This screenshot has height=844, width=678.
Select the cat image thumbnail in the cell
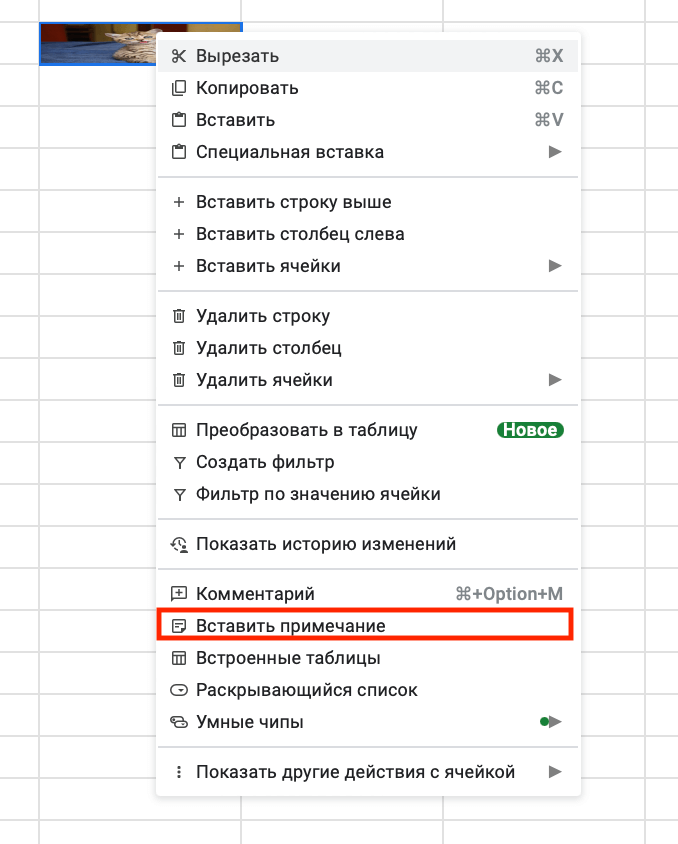click(x=99, y=44)
